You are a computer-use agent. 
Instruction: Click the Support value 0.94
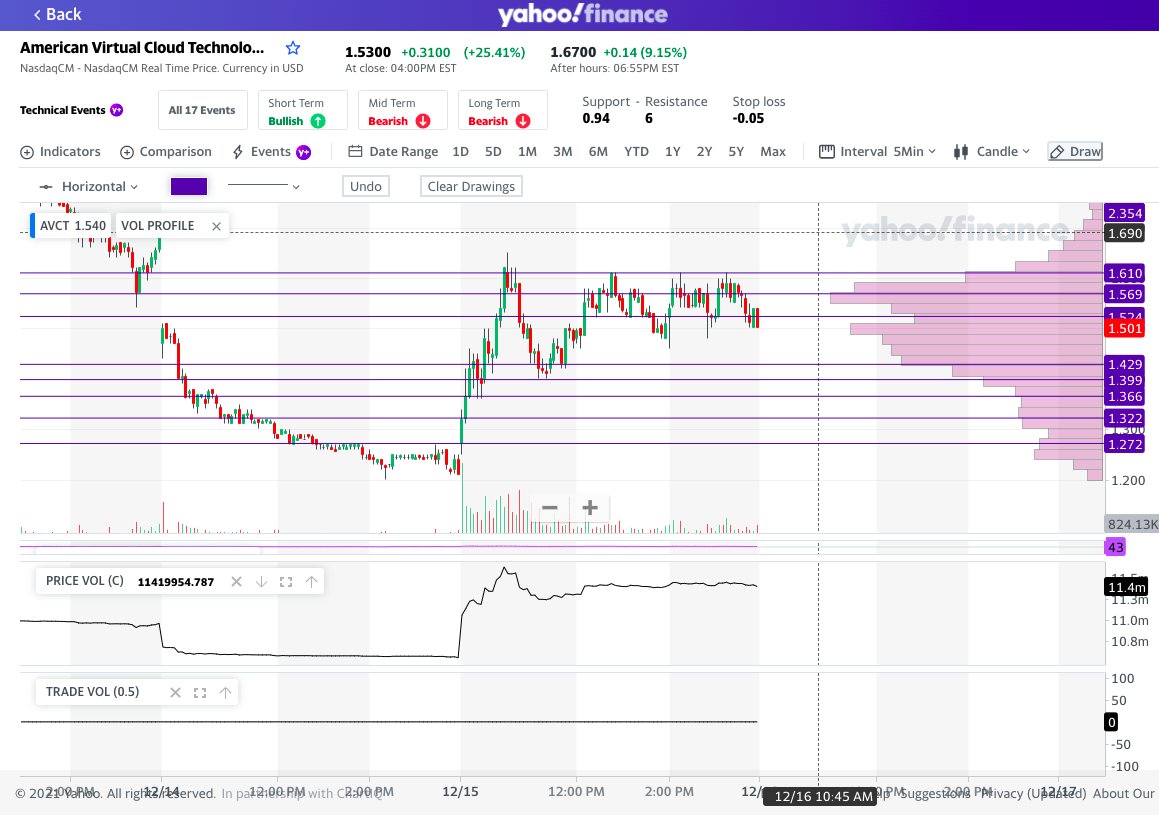tap(596, 118)
